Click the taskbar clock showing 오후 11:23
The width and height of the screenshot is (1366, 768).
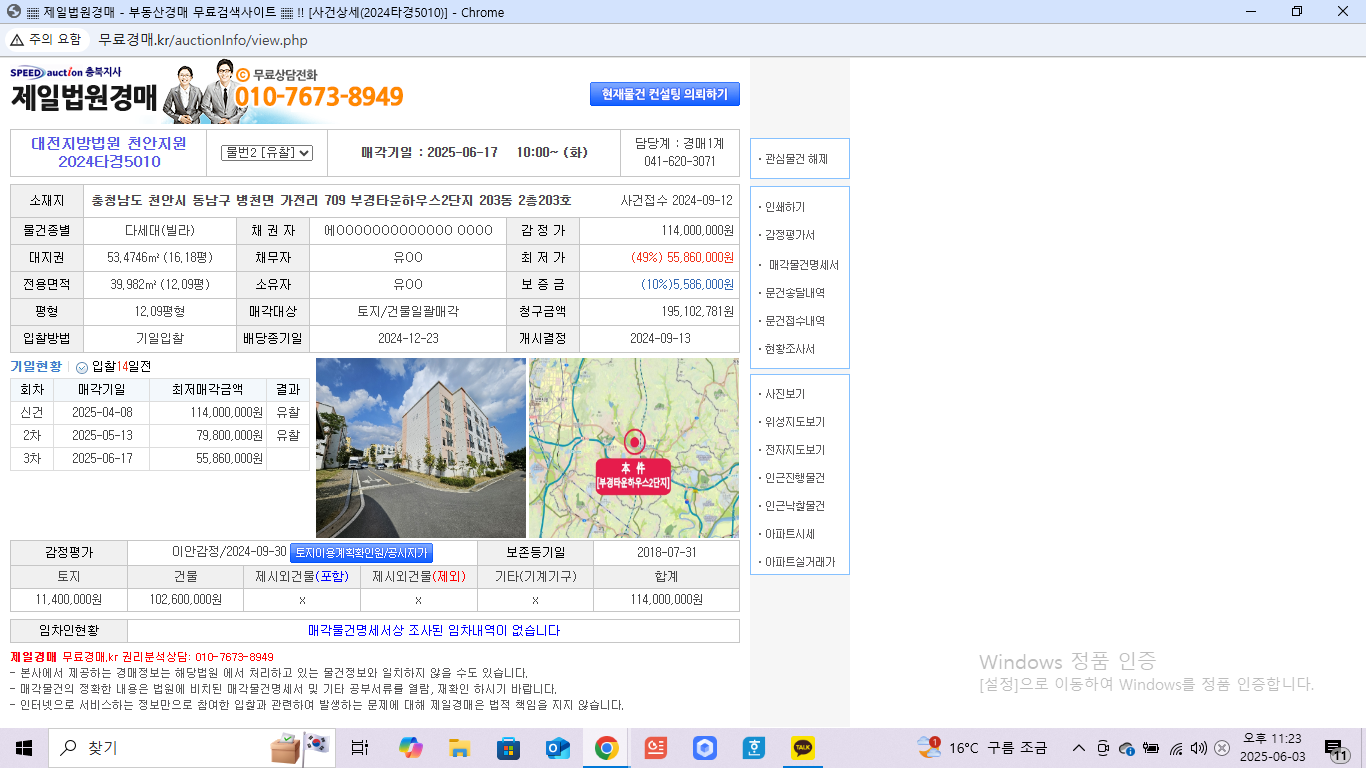click(1272, 747)
